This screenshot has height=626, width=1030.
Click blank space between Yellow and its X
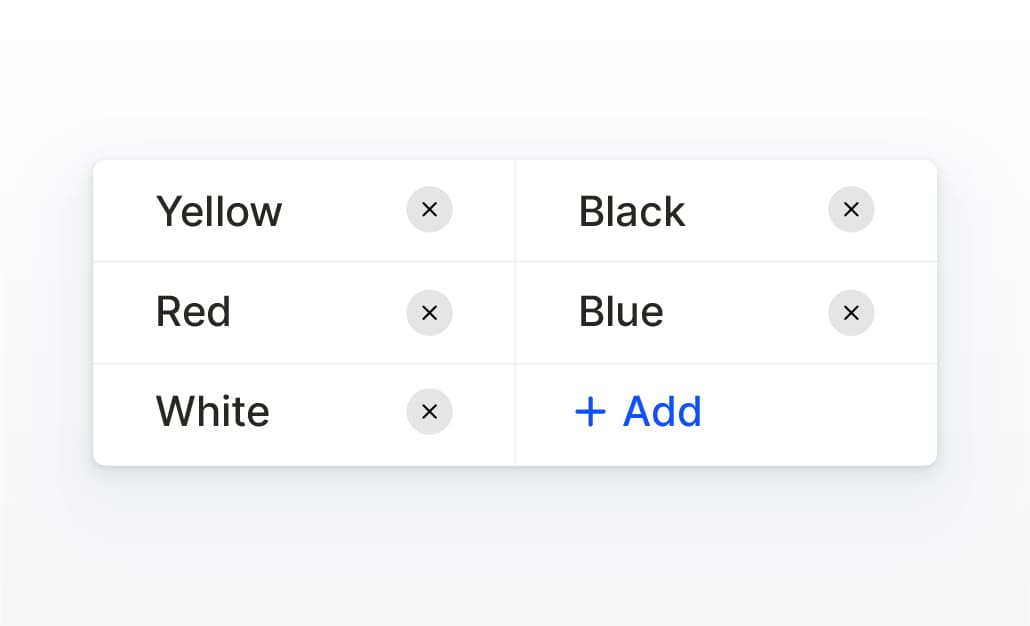[x=345, y=212]
